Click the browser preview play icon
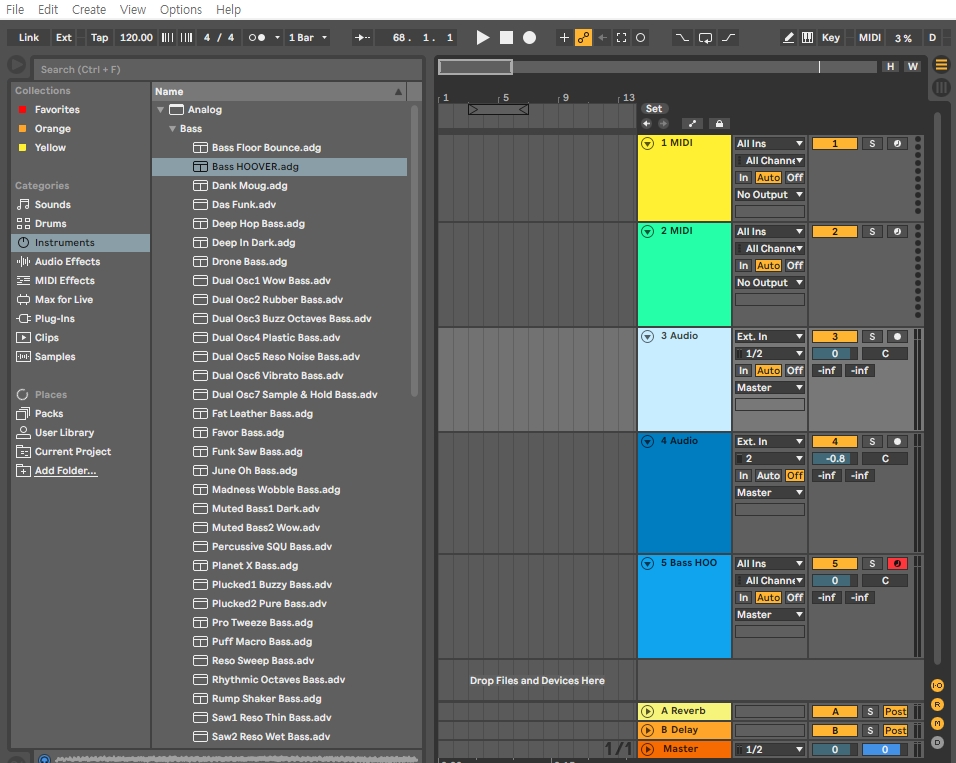The image size is (956, 763). (16, 64)
